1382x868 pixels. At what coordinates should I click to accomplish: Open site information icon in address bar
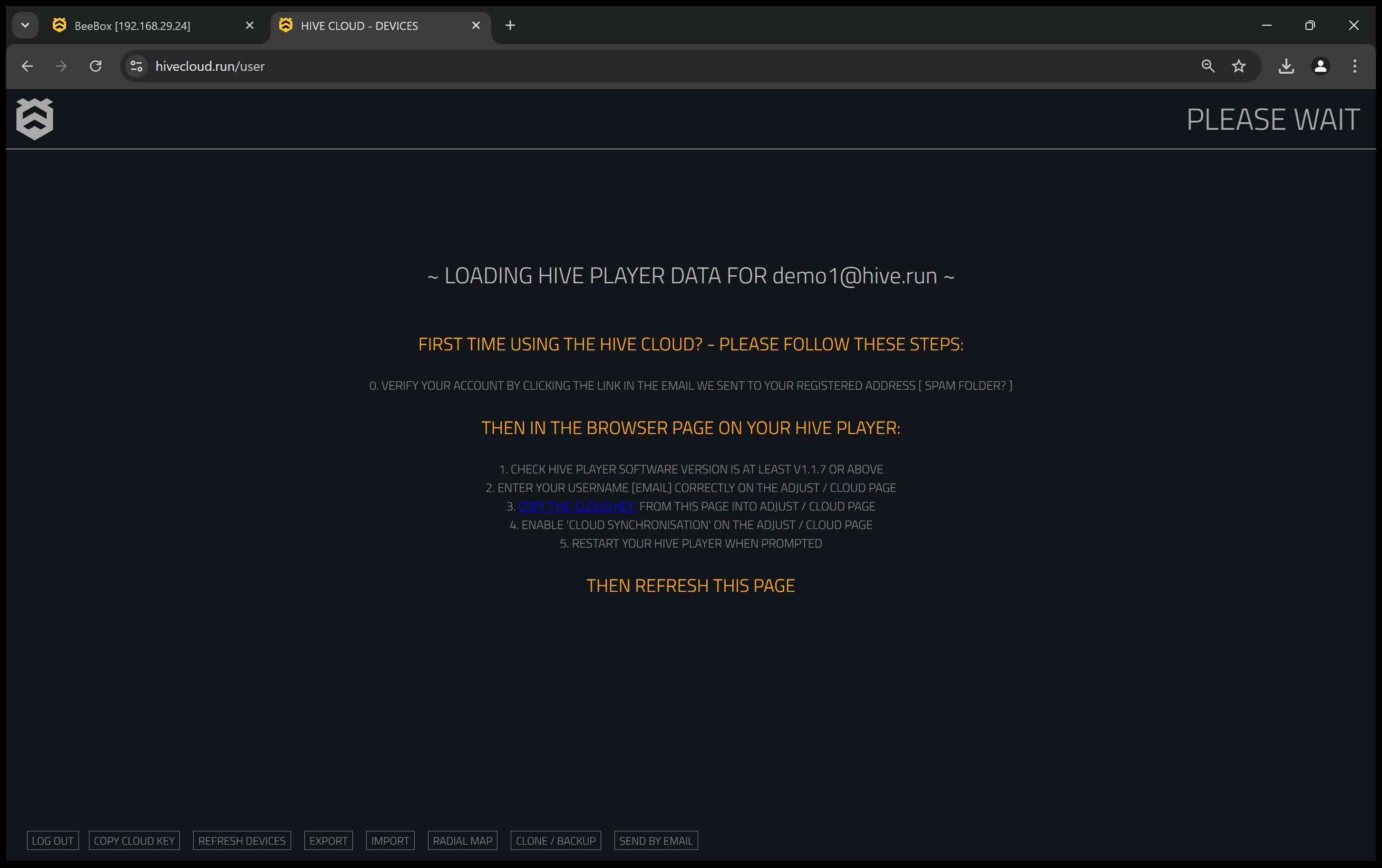pos(136,66)
